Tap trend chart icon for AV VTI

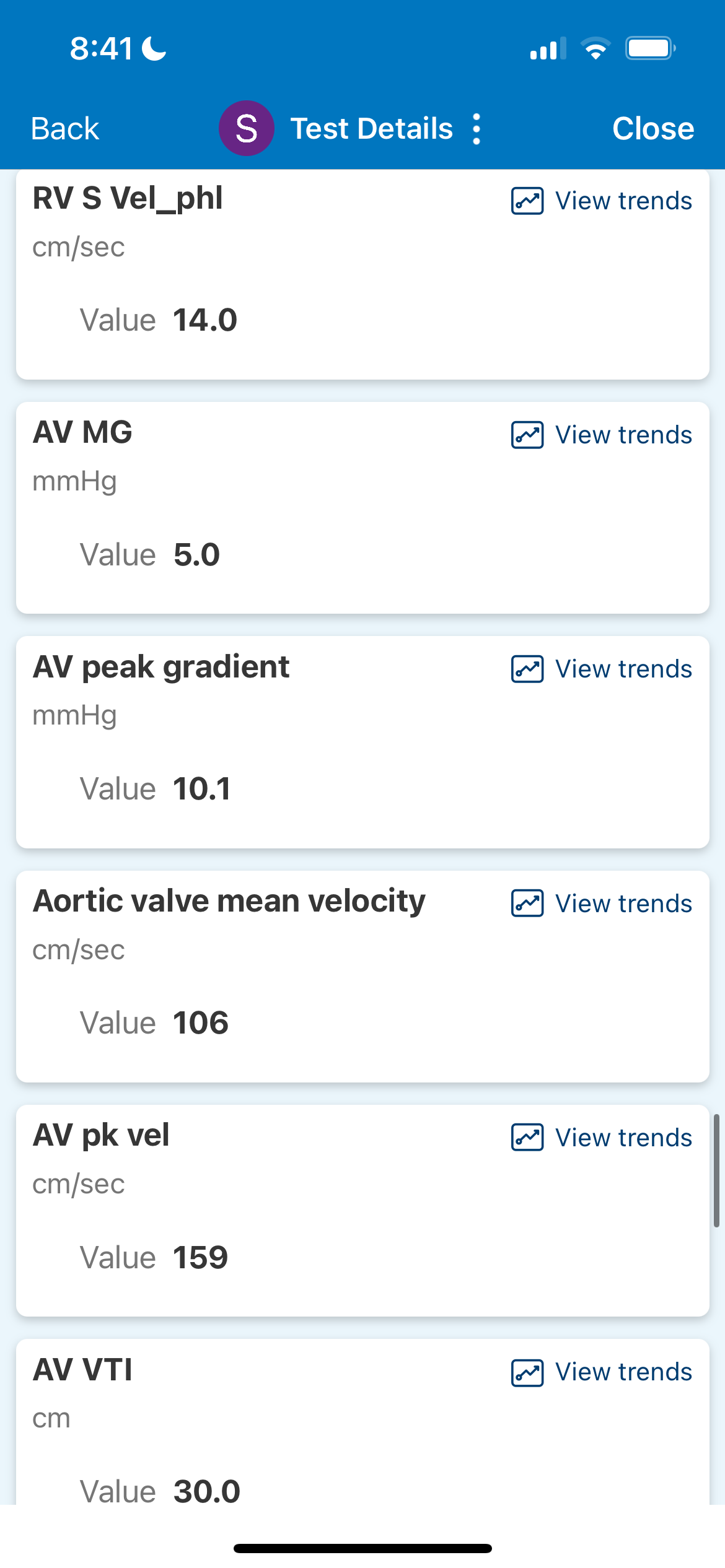coord(527,1372)
